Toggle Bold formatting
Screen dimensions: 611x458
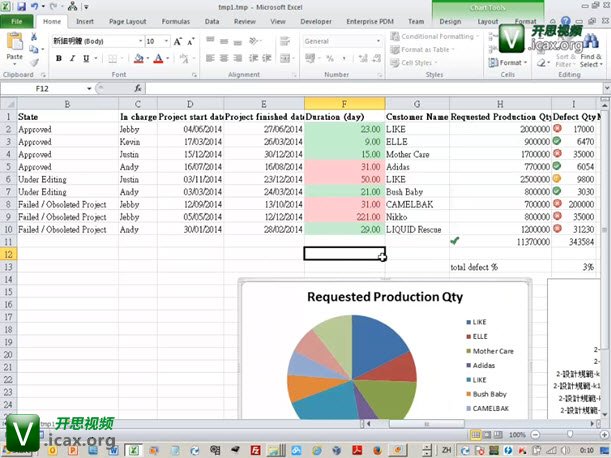click(x=59, y=58)
